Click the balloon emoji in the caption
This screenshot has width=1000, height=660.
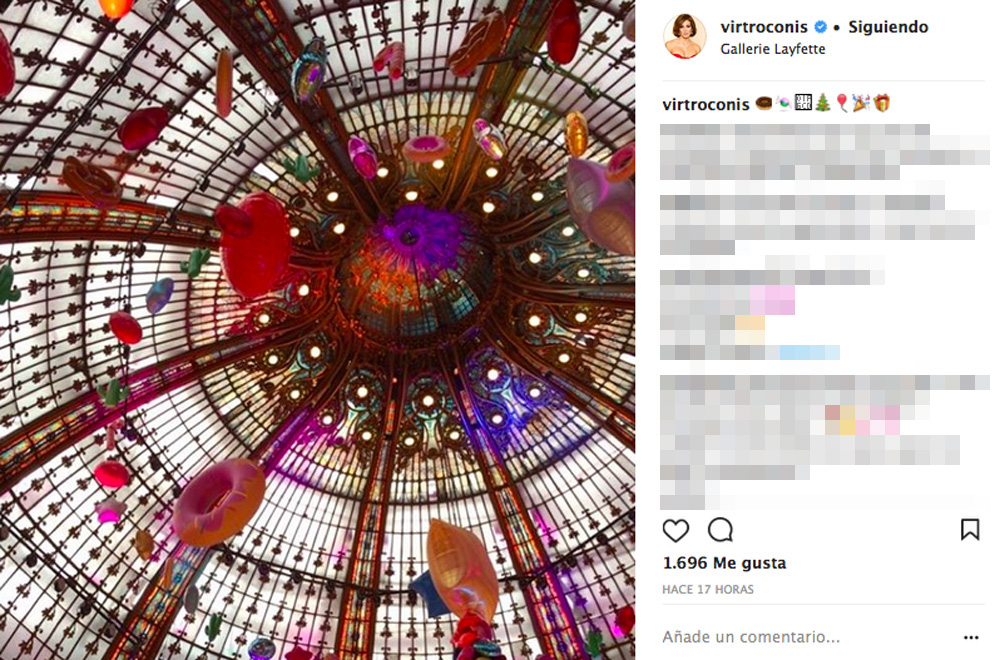pos(842,103)
